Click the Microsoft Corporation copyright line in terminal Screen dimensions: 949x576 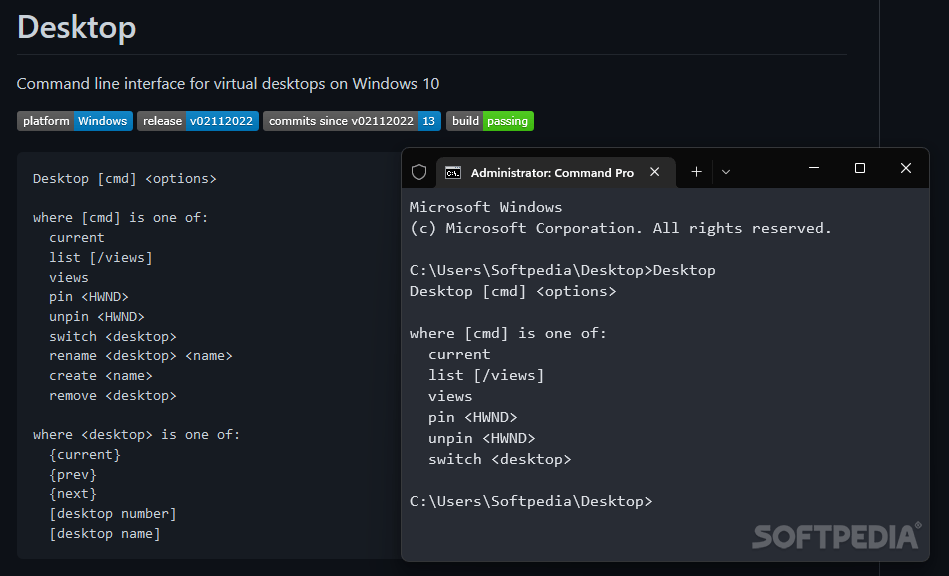point(620,228)
